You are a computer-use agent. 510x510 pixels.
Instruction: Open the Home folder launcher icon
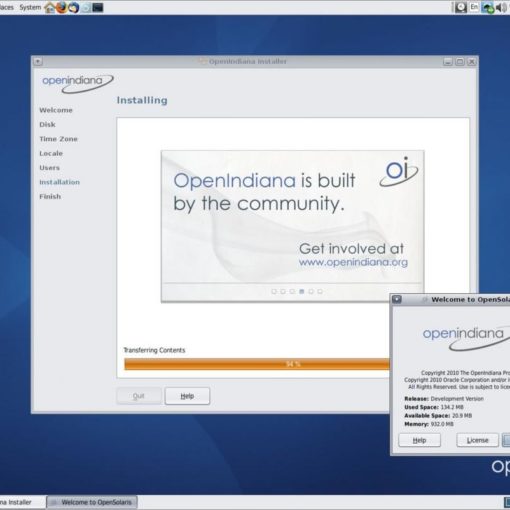pyautogui.click(x=50, y=7)
